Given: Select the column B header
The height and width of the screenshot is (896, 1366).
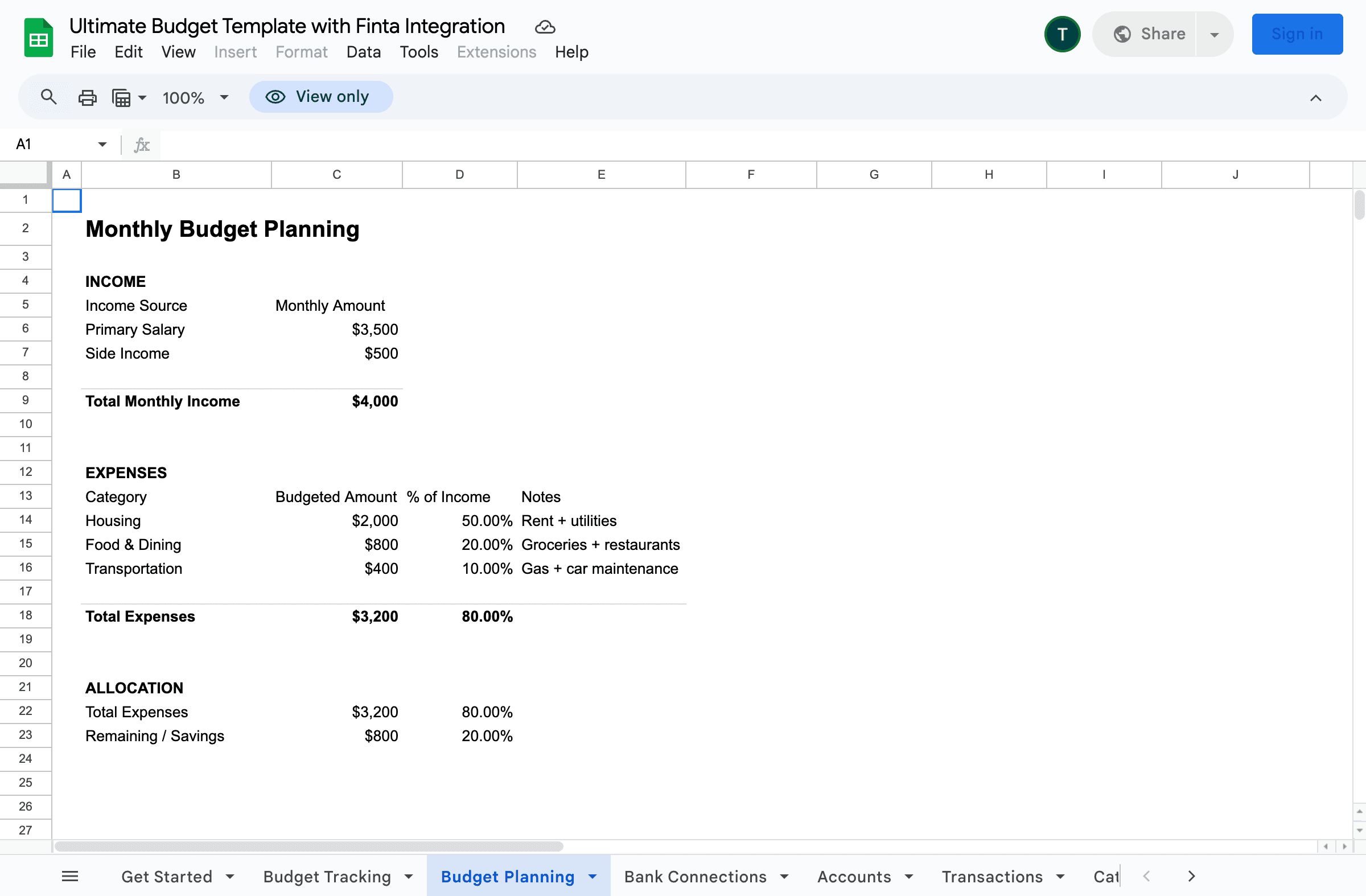Looking at the screenshot, I should coord(176,175).
